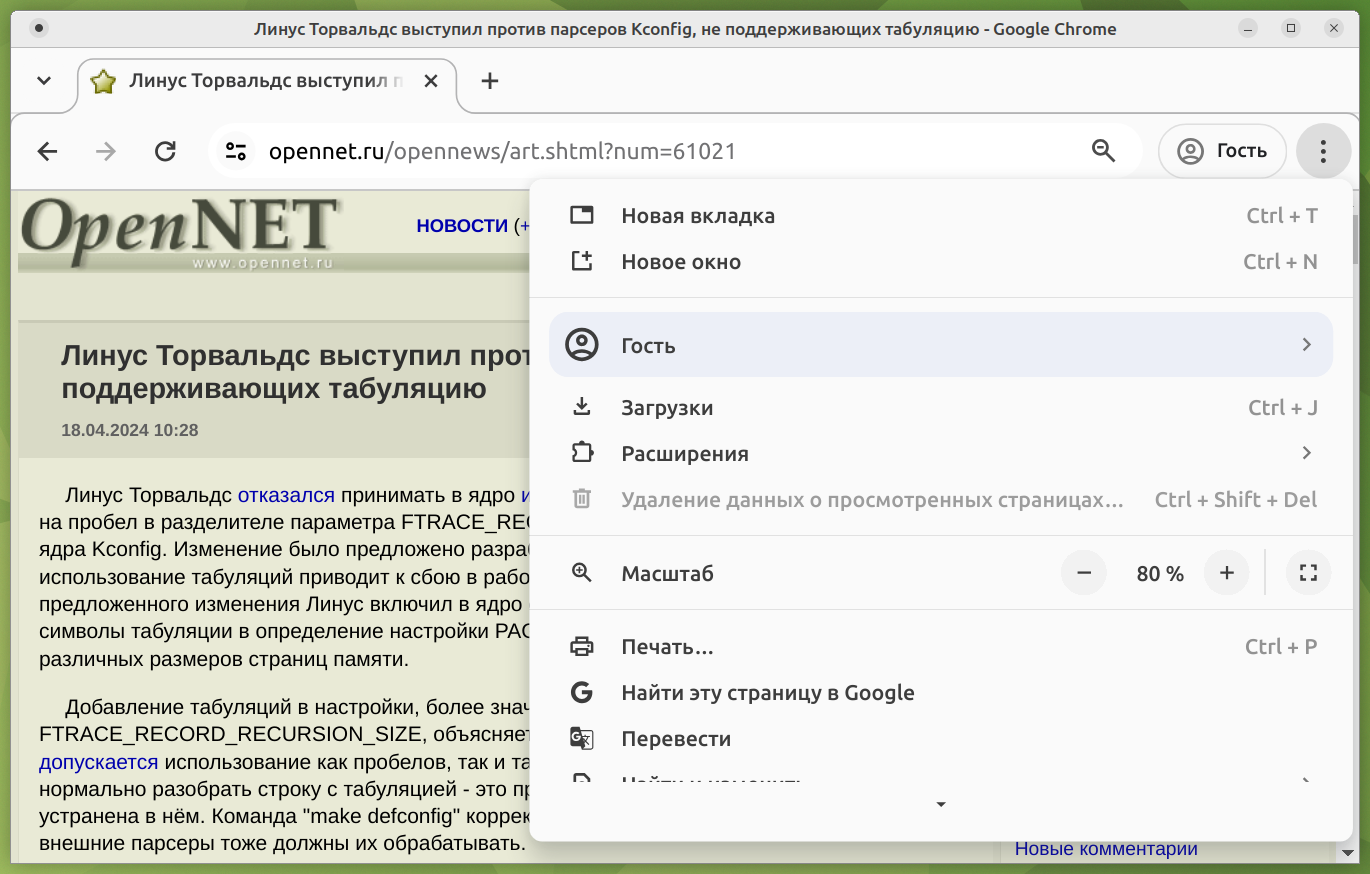Select Печать... menu entry
This screenshot has width=1370, height=874.
coord(667,647)
